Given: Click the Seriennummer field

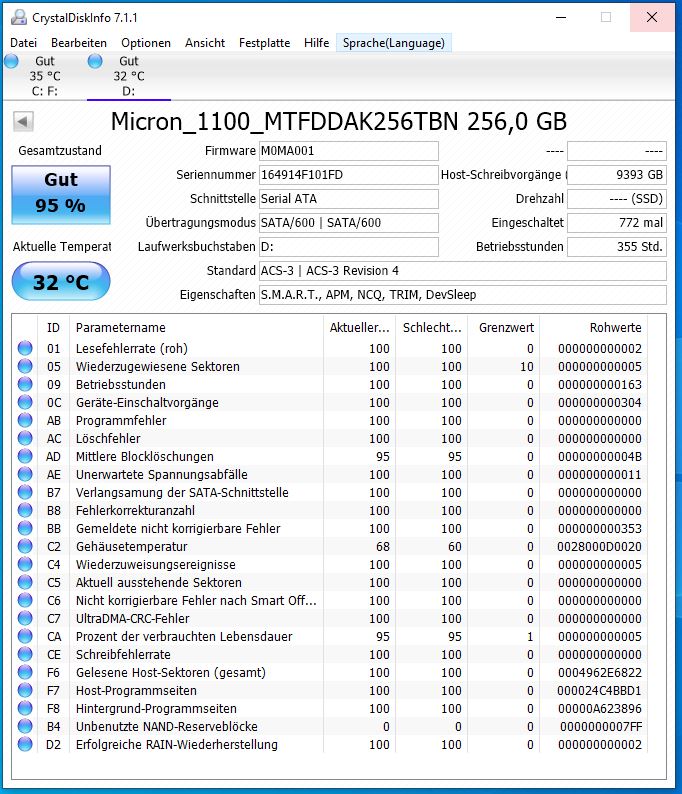Looking at the screenshot, I should pos(349,175).
